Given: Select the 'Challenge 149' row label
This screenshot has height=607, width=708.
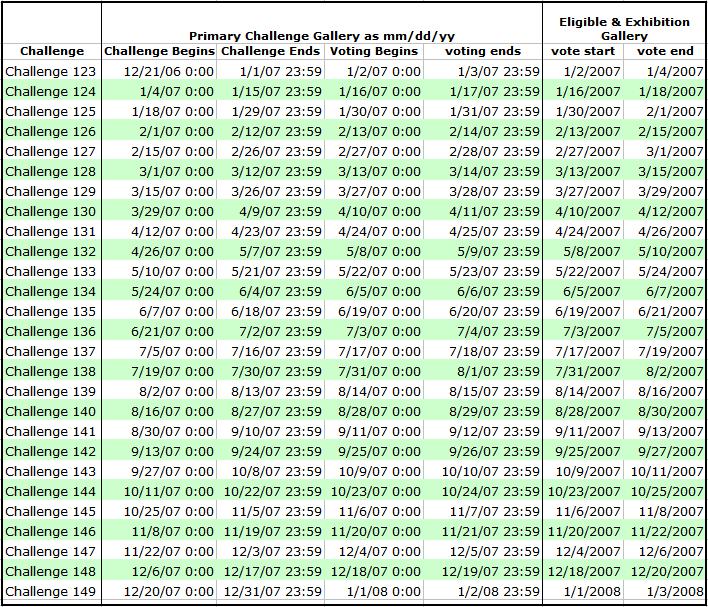Looking at the screenshot, I should point(51,591).
